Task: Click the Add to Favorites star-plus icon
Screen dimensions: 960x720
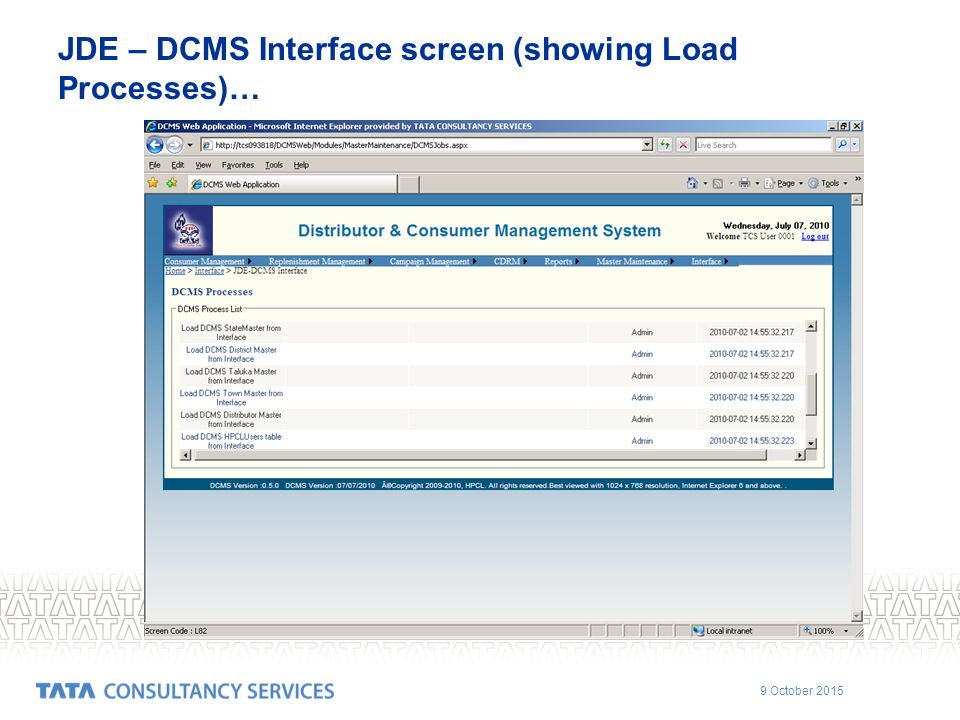Action: click(x=172, y=183)
